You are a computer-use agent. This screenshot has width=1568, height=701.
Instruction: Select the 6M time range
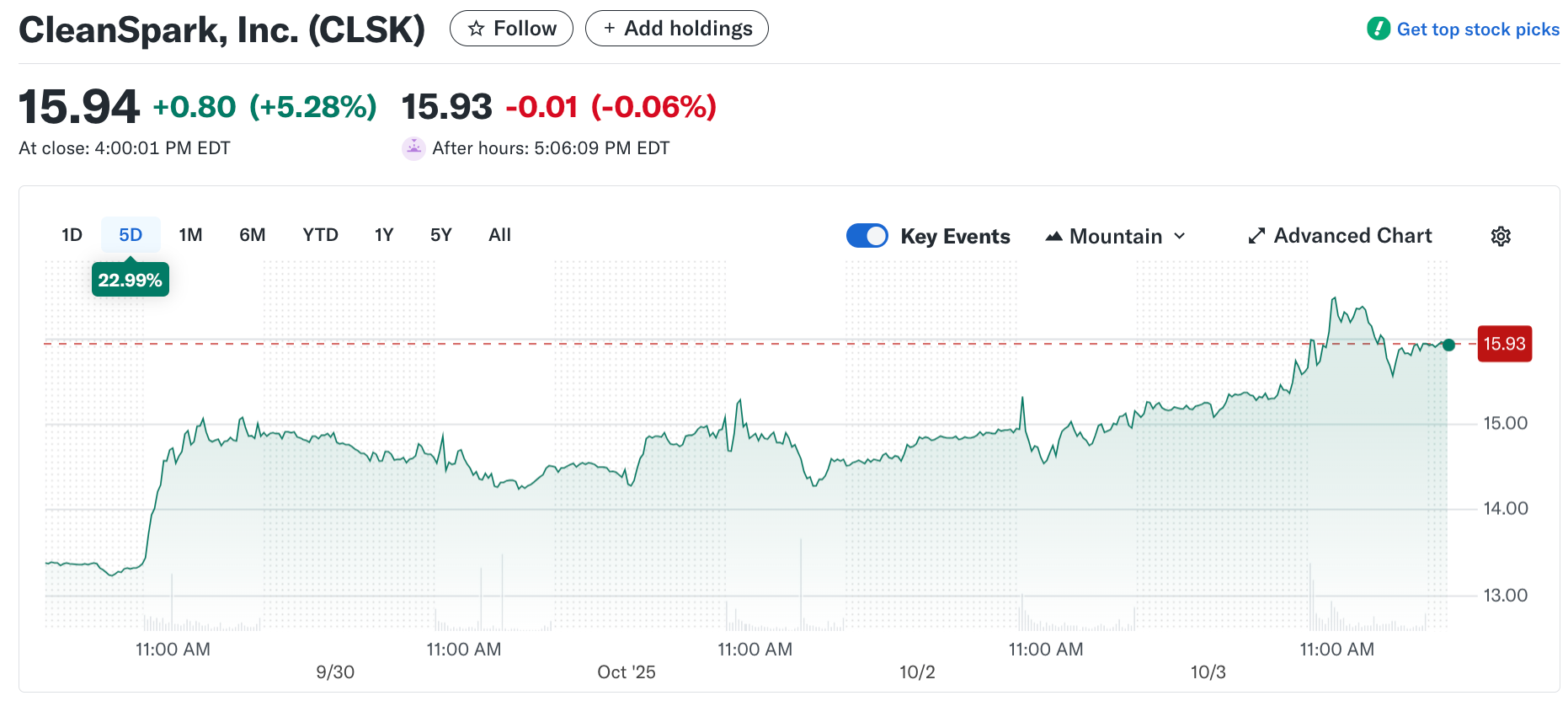pyautogui.click(x=252, y=235)
